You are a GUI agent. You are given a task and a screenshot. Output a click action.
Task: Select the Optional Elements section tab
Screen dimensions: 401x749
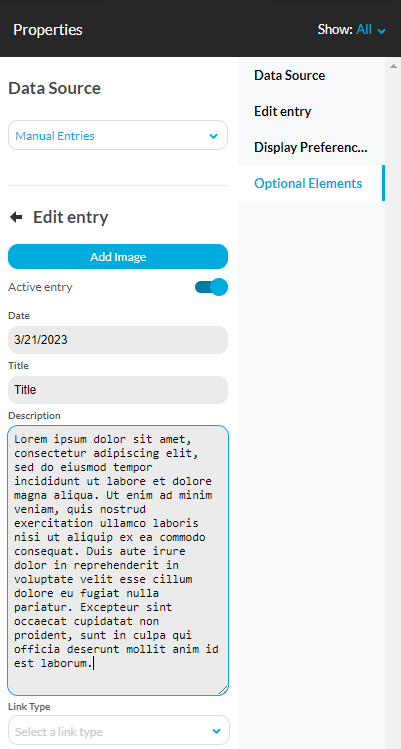click(x=311, y=183)
